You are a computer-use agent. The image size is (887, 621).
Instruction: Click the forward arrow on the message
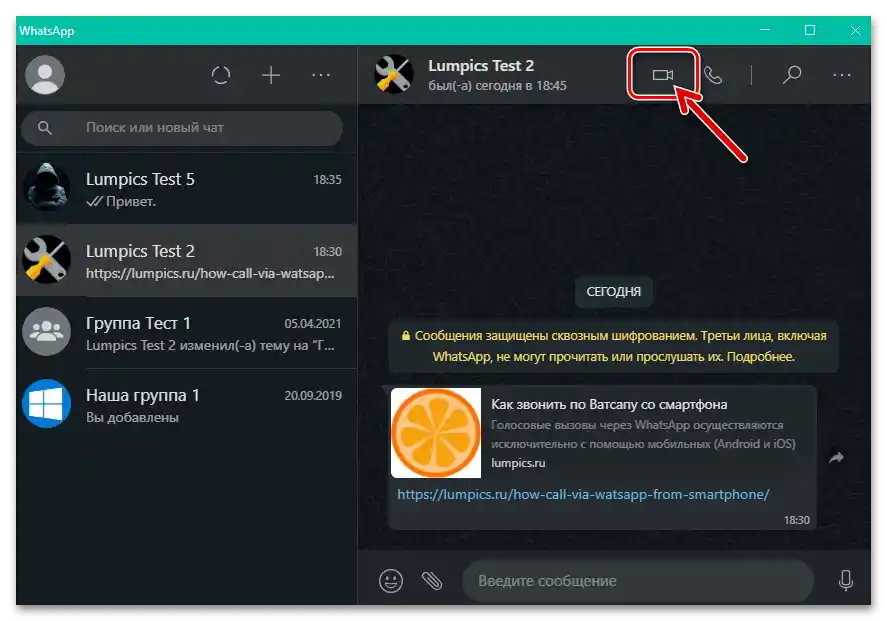point(837,457)
